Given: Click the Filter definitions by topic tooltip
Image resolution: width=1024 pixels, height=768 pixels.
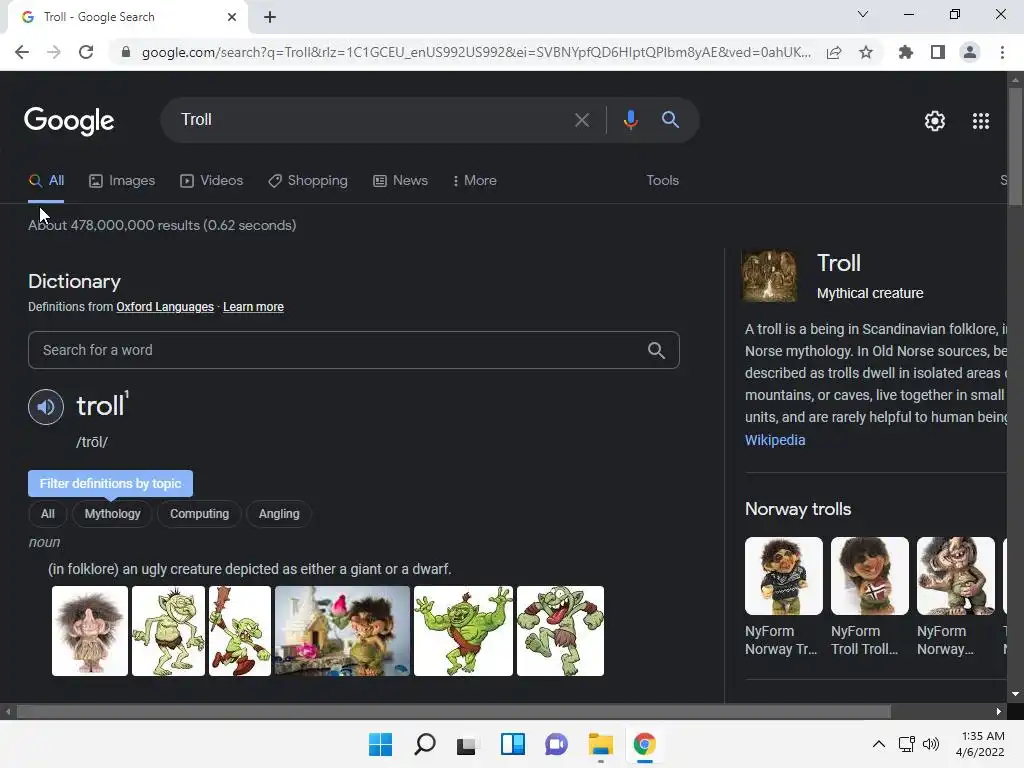Looking at the screenshot, I should pyautogui.click(x=110, y=484).
